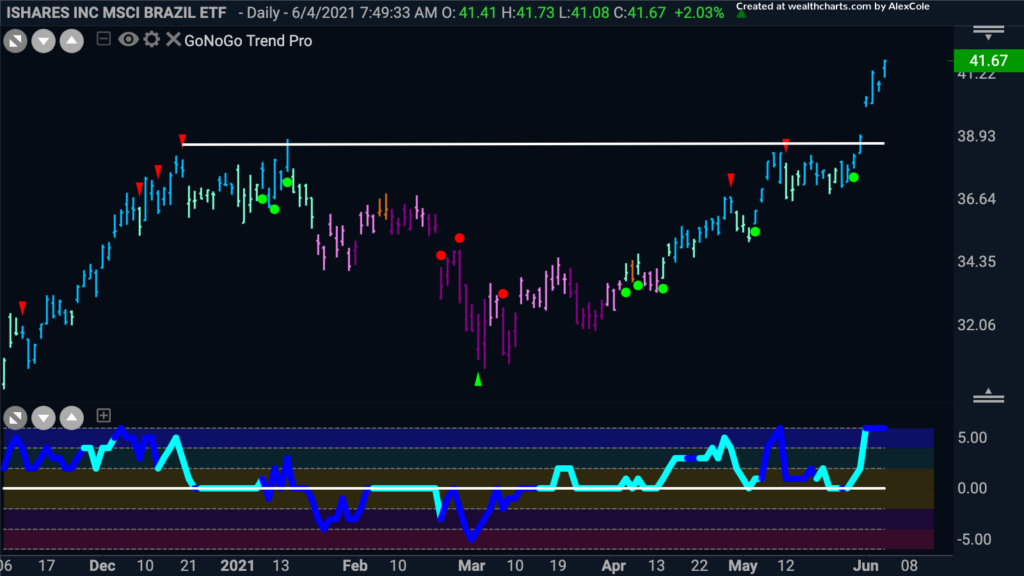Move the oscillator pane down

point(44,417)
